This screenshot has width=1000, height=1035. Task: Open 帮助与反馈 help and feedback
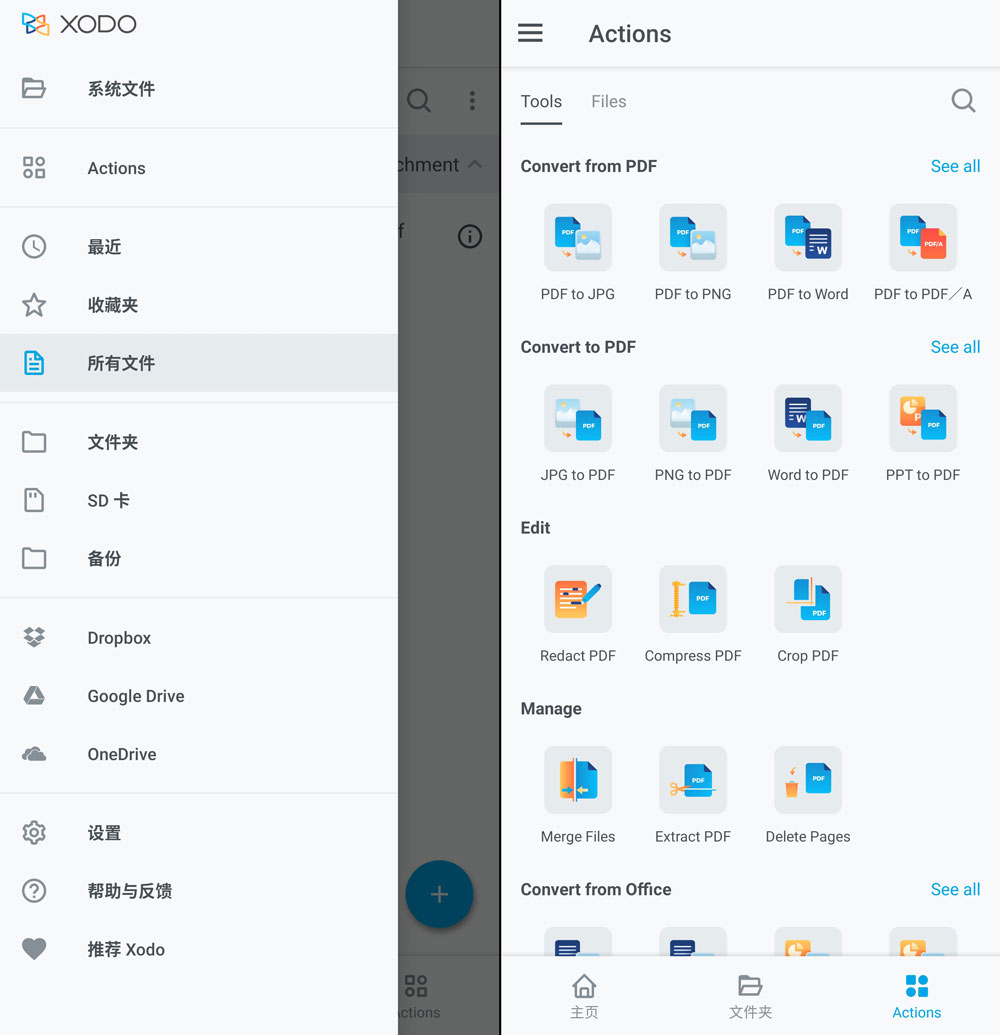(x=199, y=891)
